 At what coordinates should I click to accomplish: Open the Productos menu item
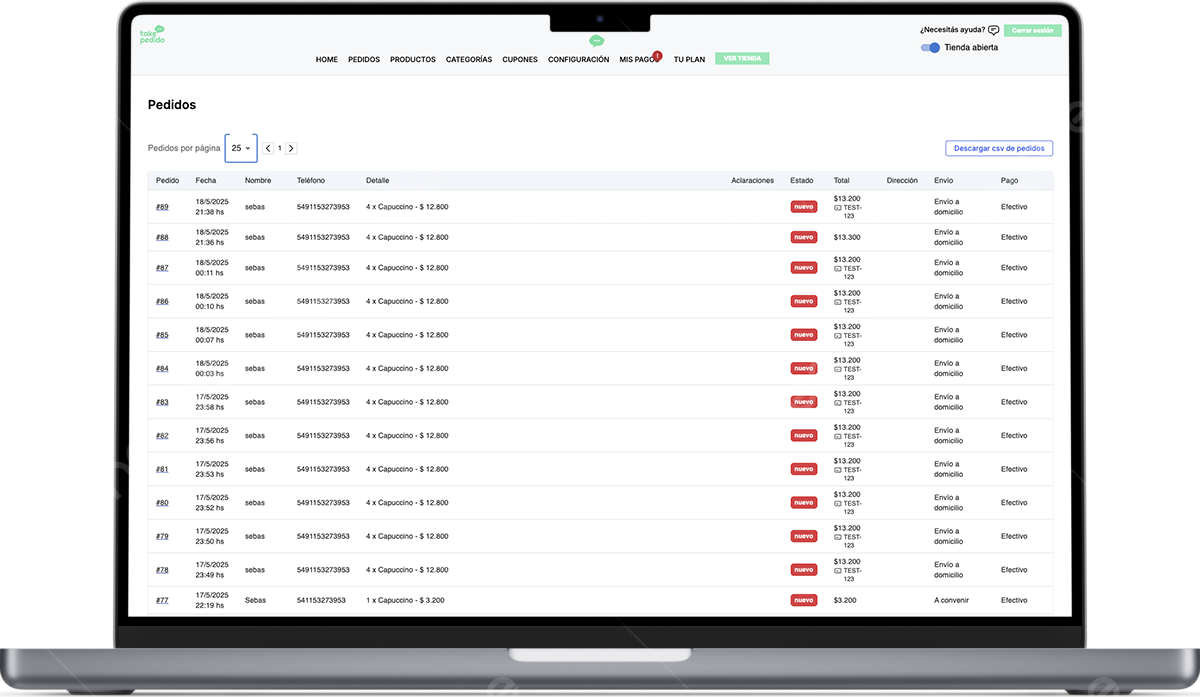tap(412, 60)
